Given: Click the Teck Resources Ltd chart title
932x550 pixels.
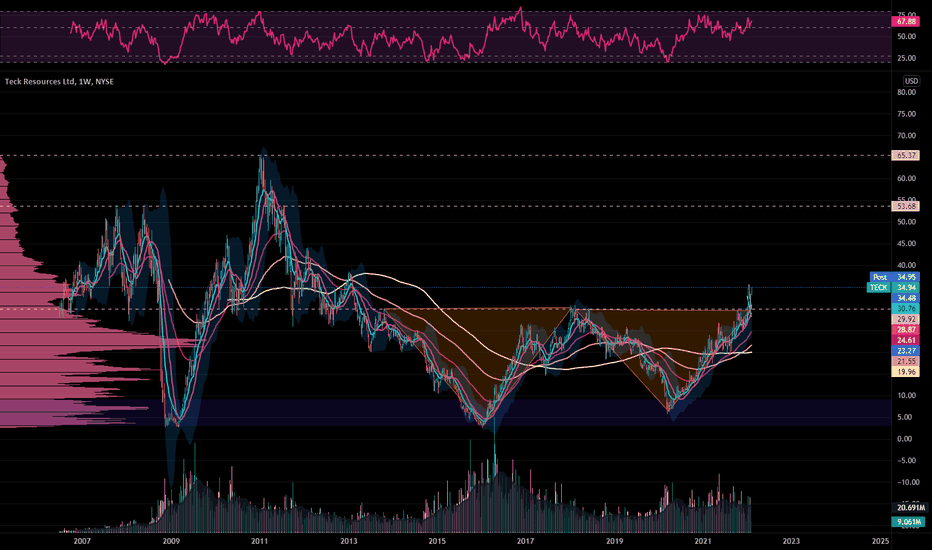Looking at the screenshot, I should [x=59, y=81].
